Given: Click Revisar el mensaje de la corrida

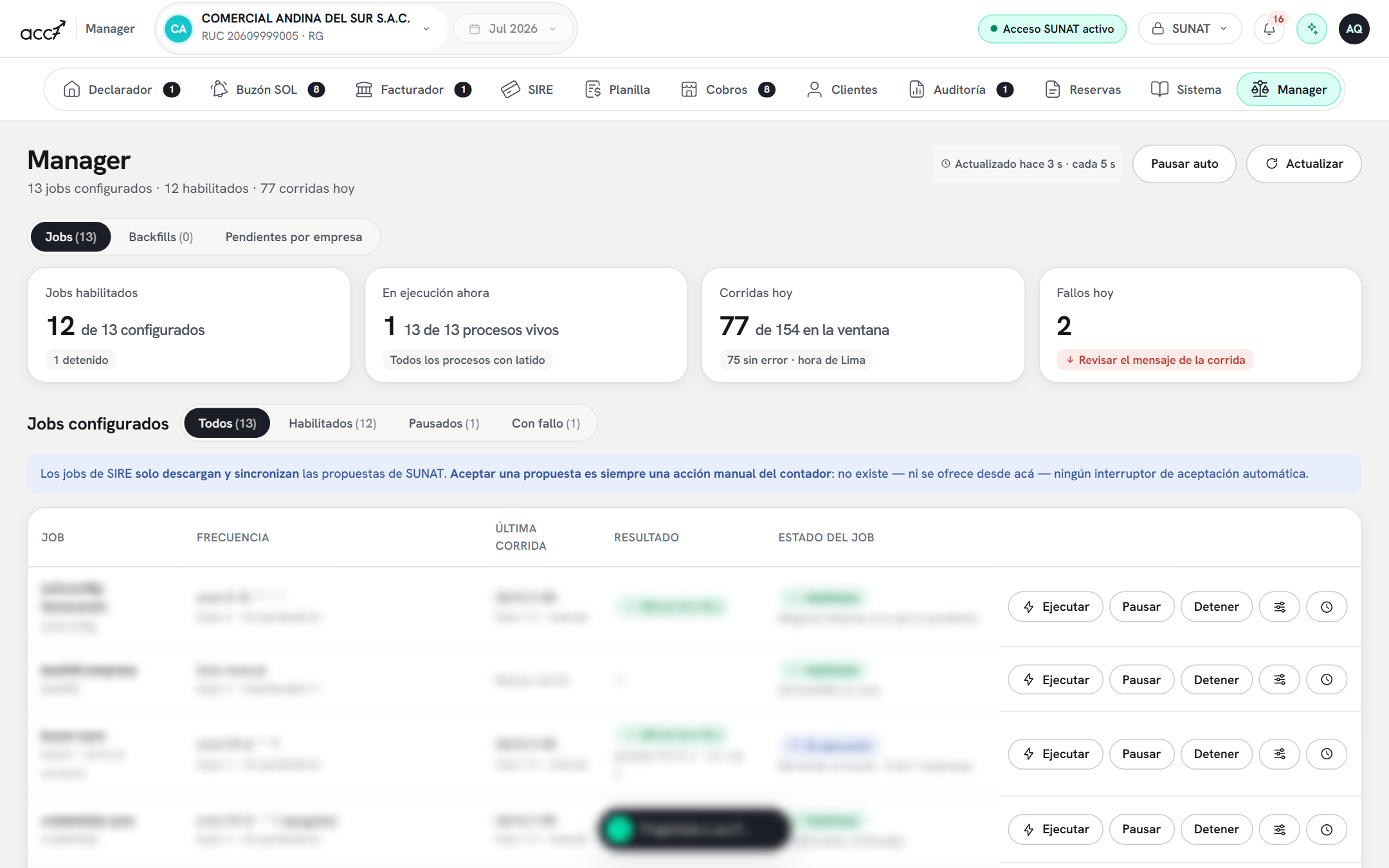Looking at the screenshot, I should 1155,360.
